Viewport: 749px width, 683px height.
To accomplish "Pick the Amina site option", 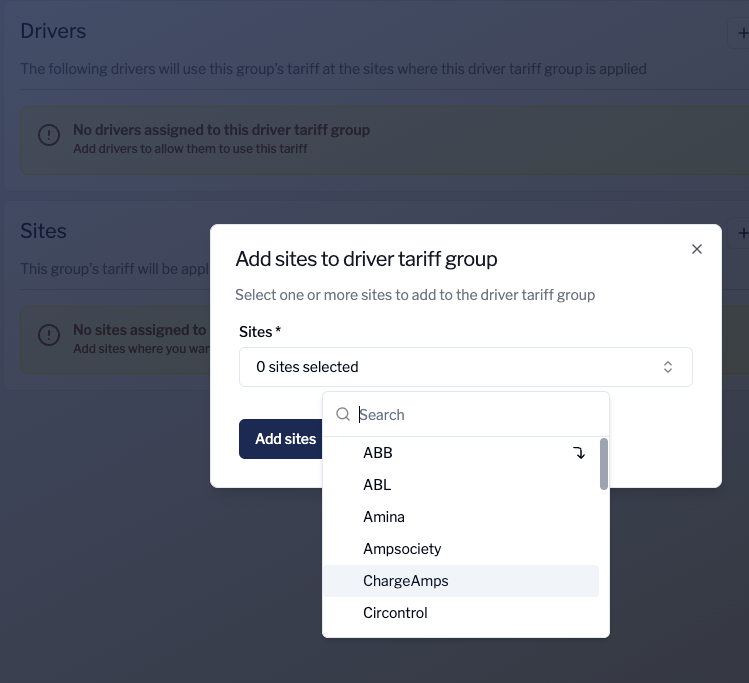I will 384,517.
